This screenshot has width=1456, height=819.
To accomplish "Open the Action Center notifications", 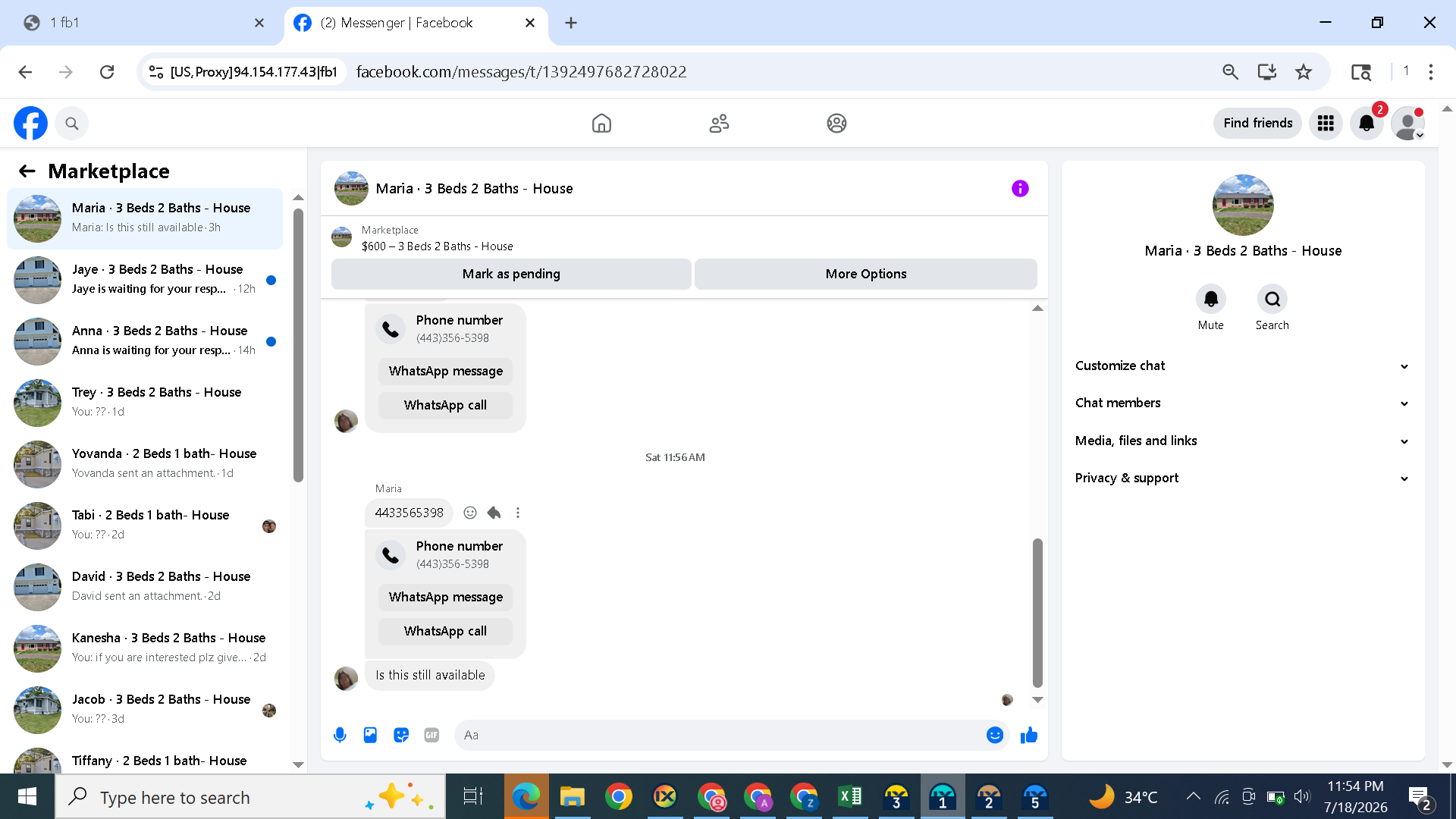I will tap(1420, 797).
